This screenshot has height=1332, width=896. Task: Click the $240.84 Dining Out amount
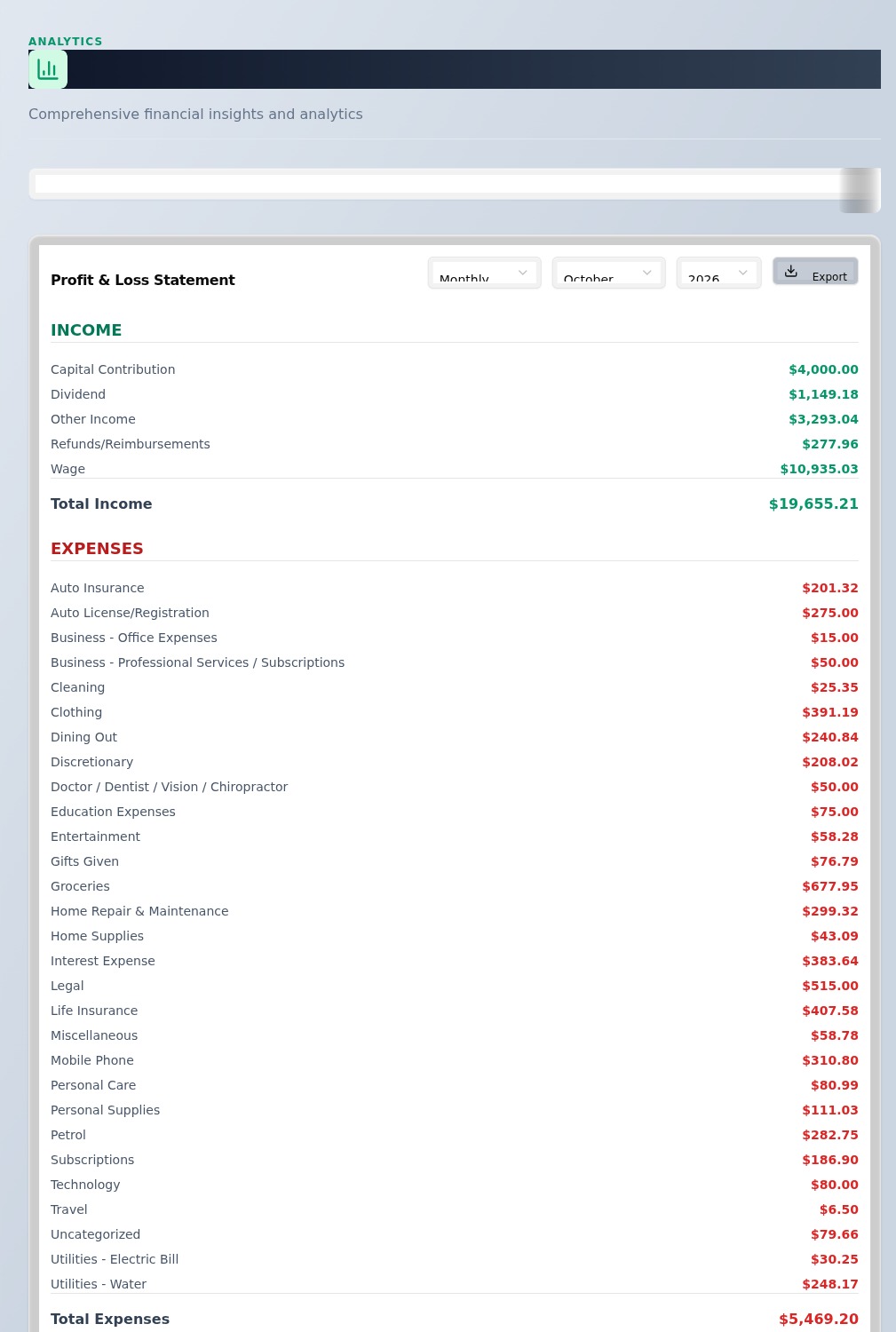[830, 737]
